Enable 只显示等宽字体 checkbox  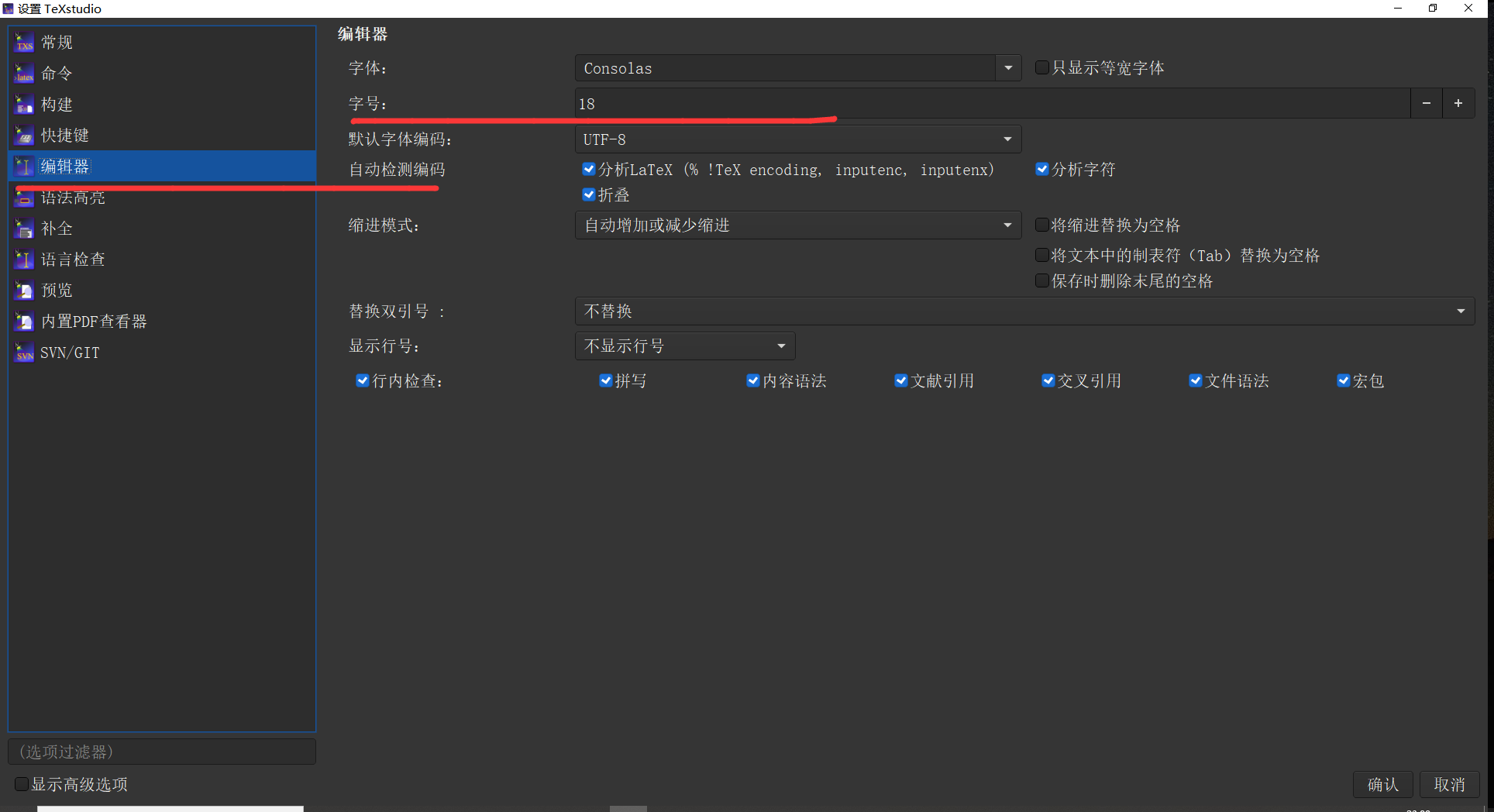click(x=1042, y=68)
